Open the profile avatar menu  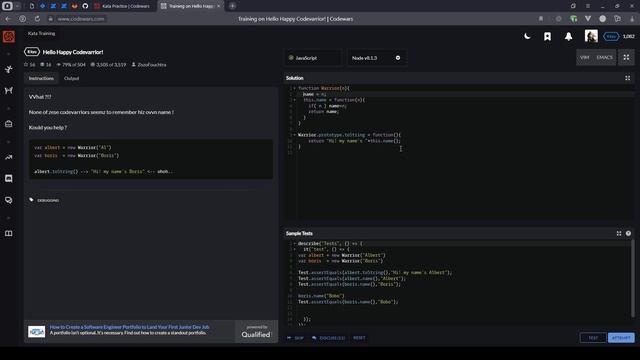591,36
